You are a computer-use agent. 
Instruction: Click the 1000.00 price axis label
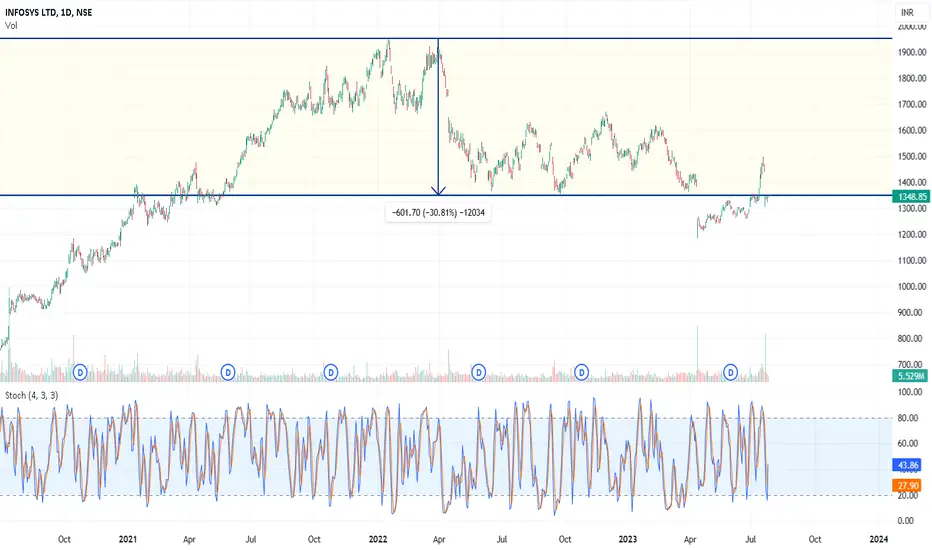tap(912, 287)
